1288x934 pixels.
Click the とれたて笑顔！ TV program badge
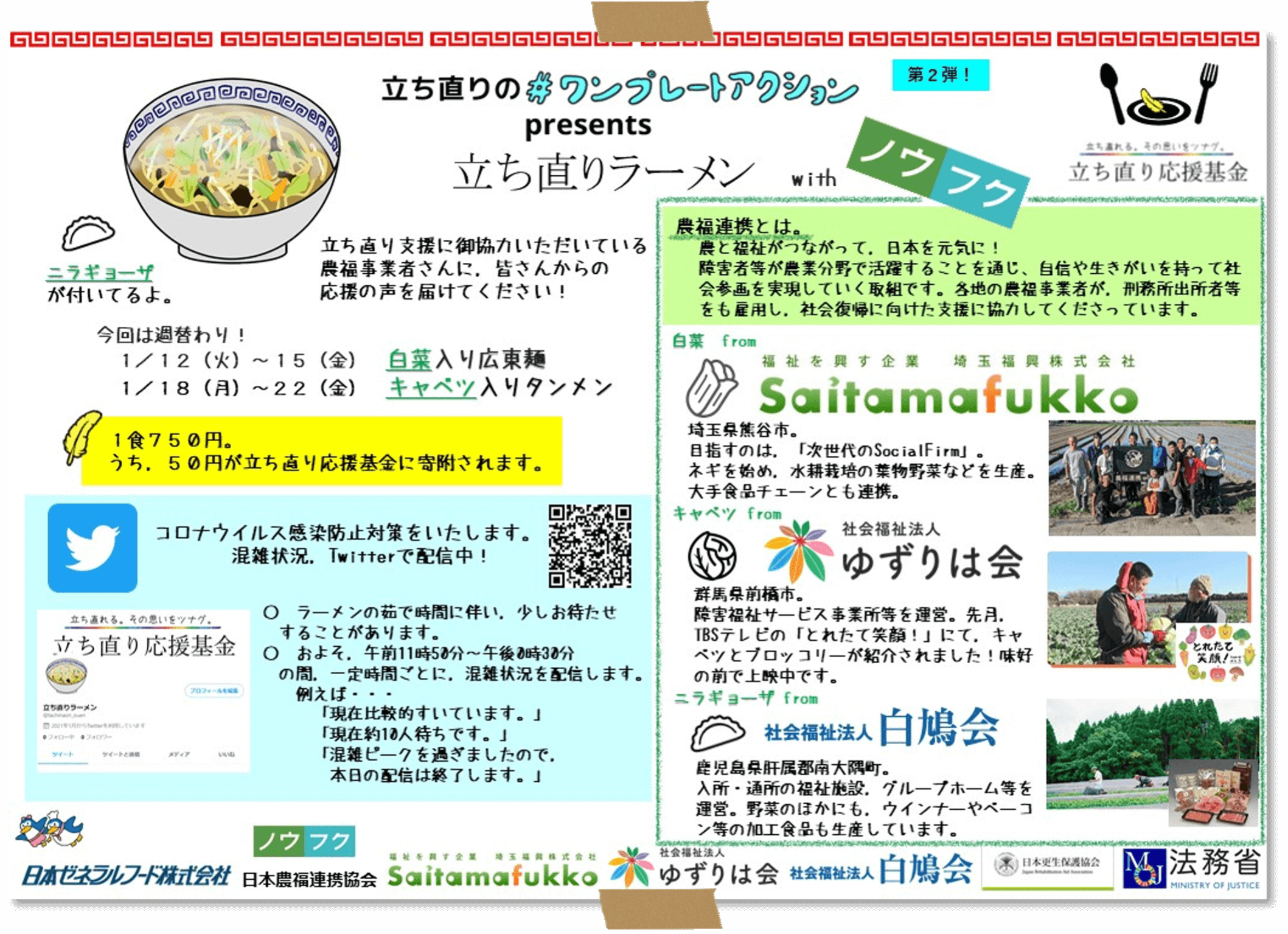pyautogui.click(x=1217, y=652)
